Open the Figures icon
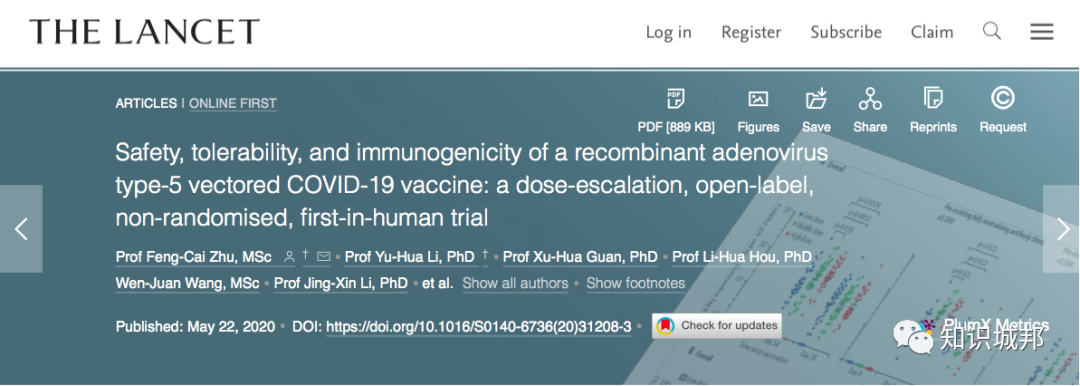Image resolution: width=1080 pixels, height=386 pixels. pos(758,99)
